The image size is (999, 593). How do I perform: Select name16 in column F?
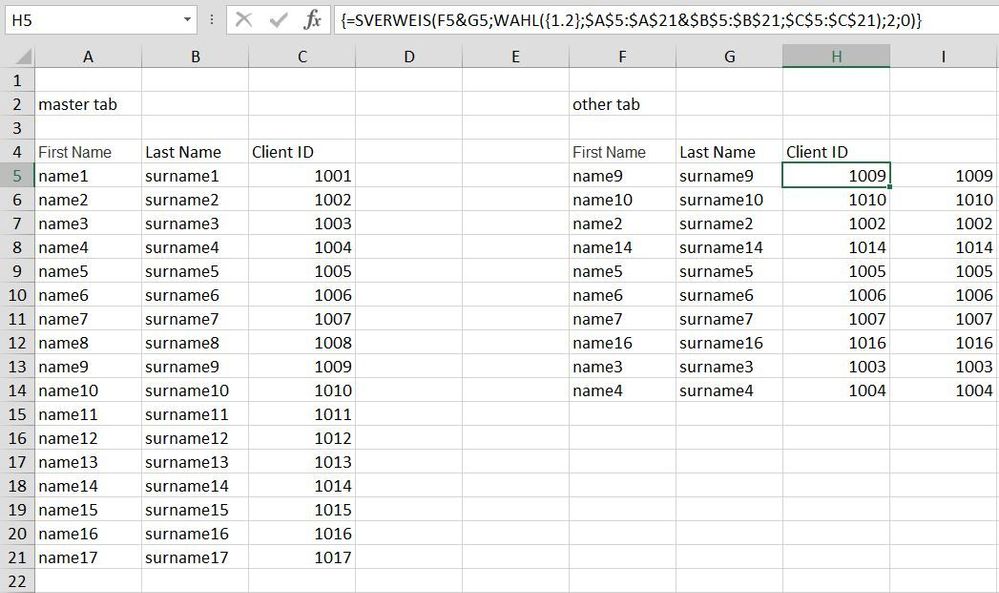pos(622,343)
